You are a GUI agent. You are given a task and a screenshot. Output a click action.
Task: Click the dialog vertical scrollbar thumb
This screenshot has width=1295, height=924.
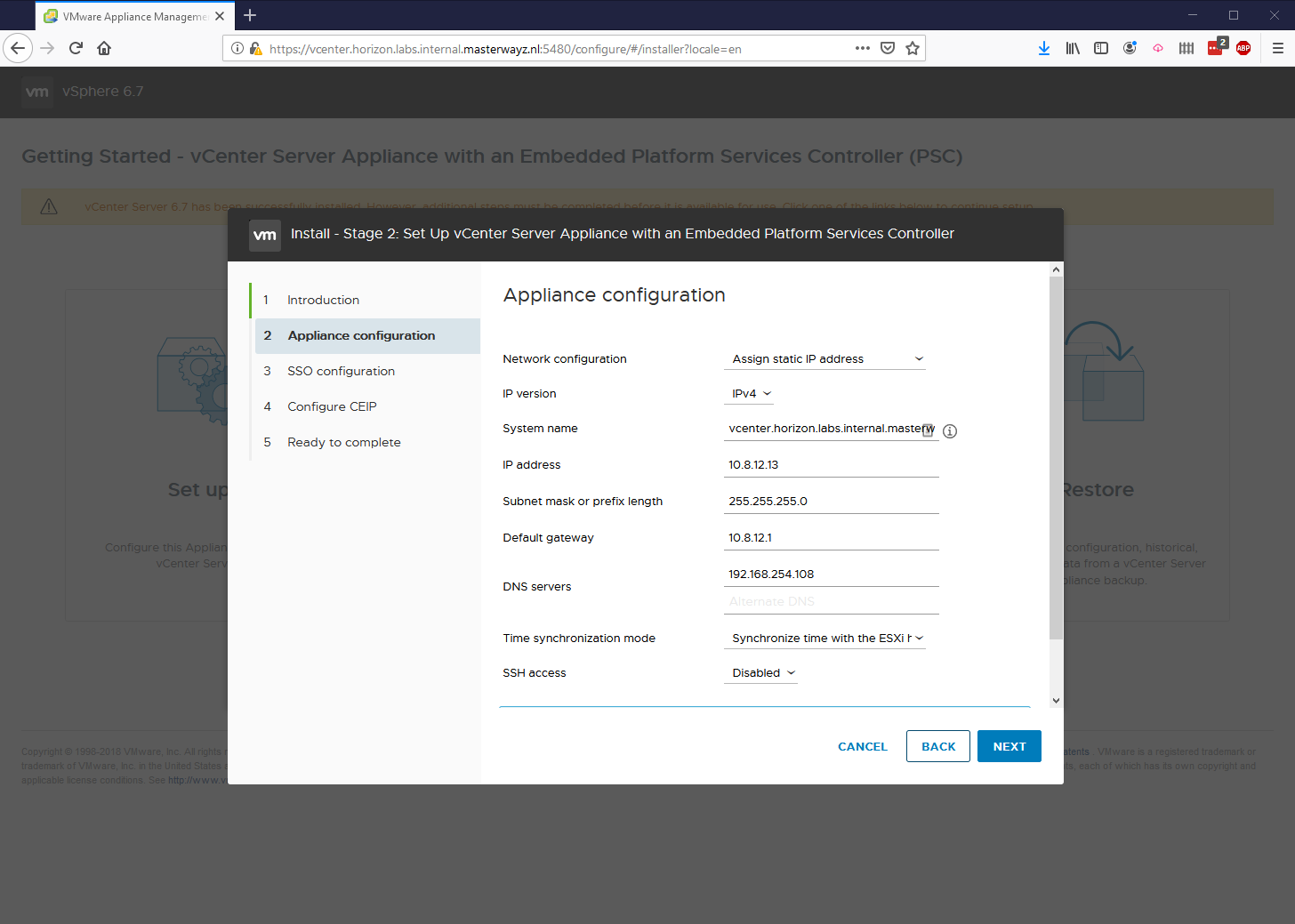(x=1056, y=458)
